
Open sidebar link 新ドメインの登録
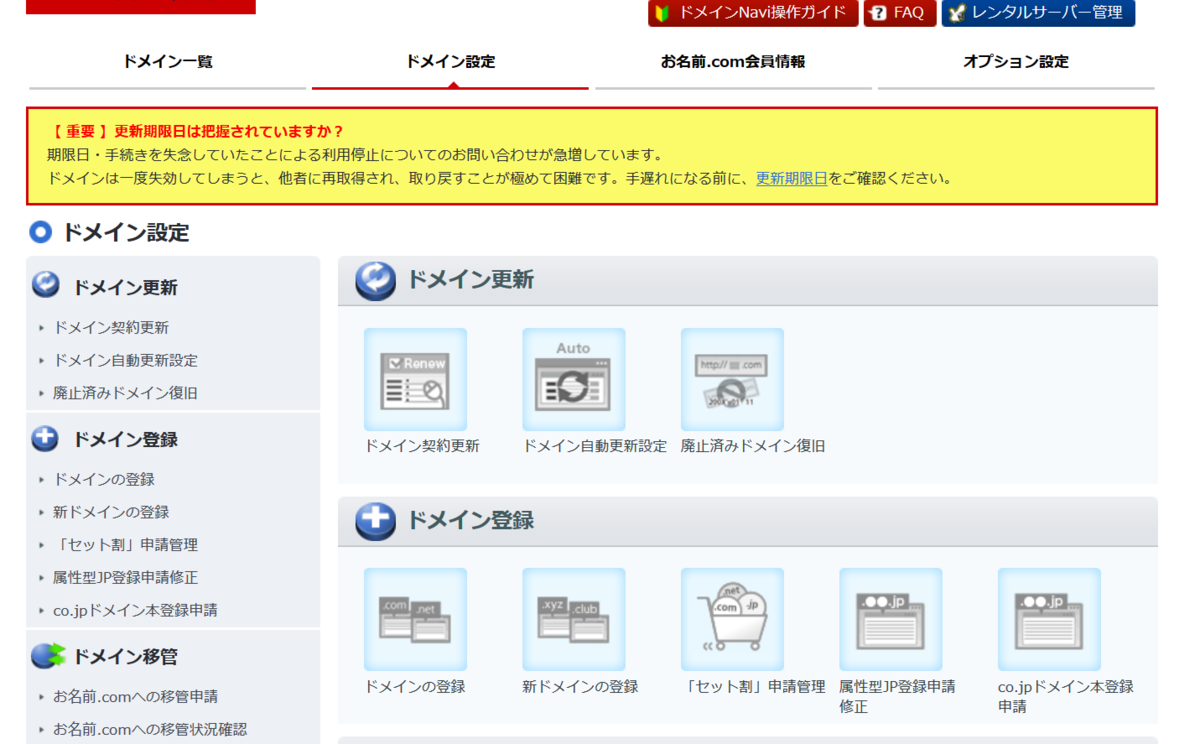(111, 513)
